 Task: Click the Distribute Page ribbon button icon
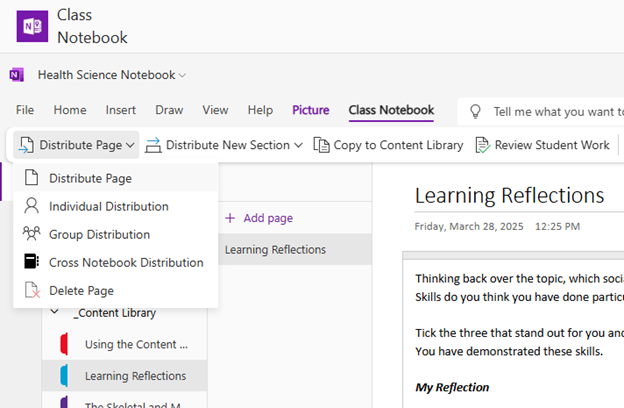[x=26, y=145]
